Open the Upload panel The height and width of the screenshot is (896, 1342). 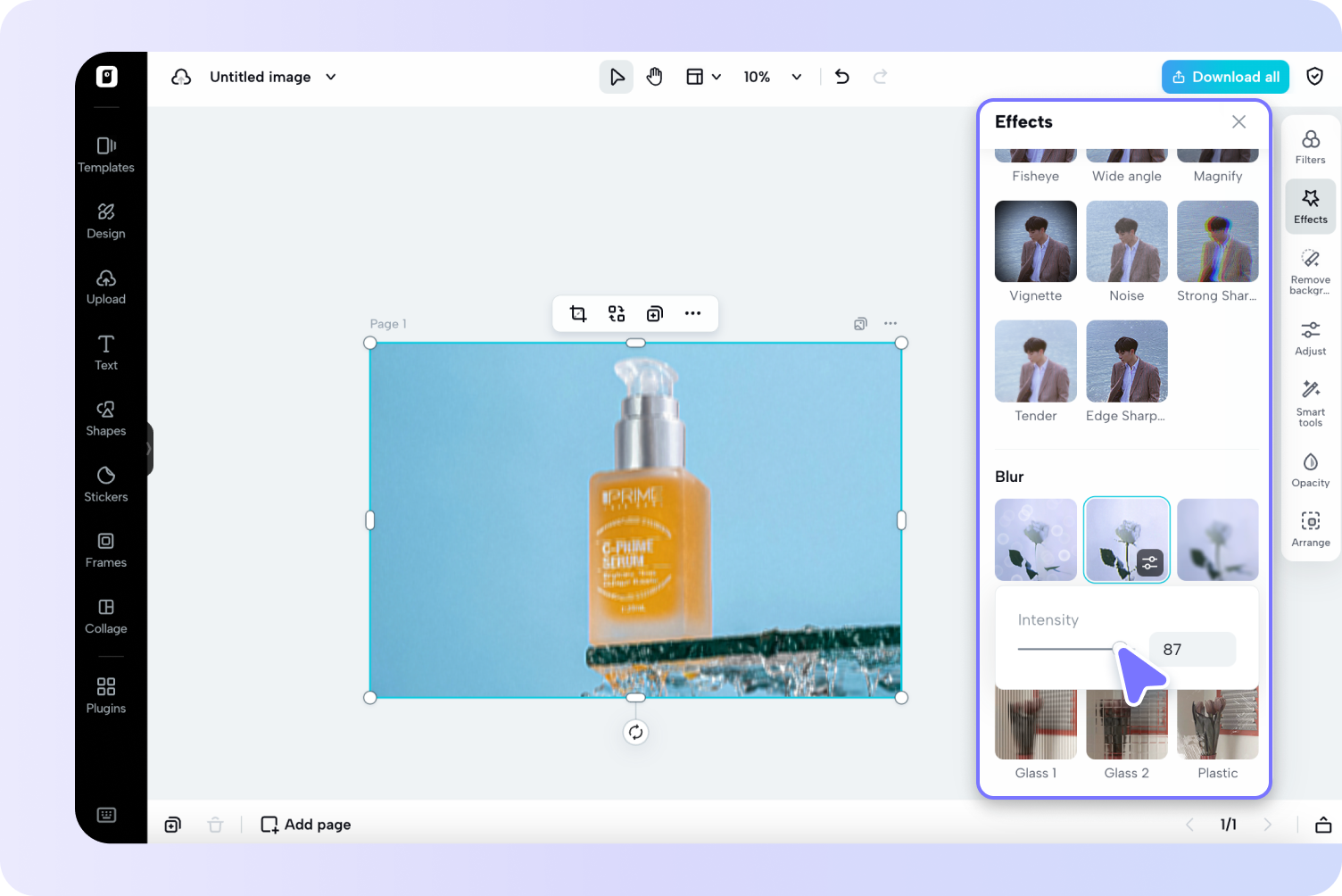click(106, 287)
